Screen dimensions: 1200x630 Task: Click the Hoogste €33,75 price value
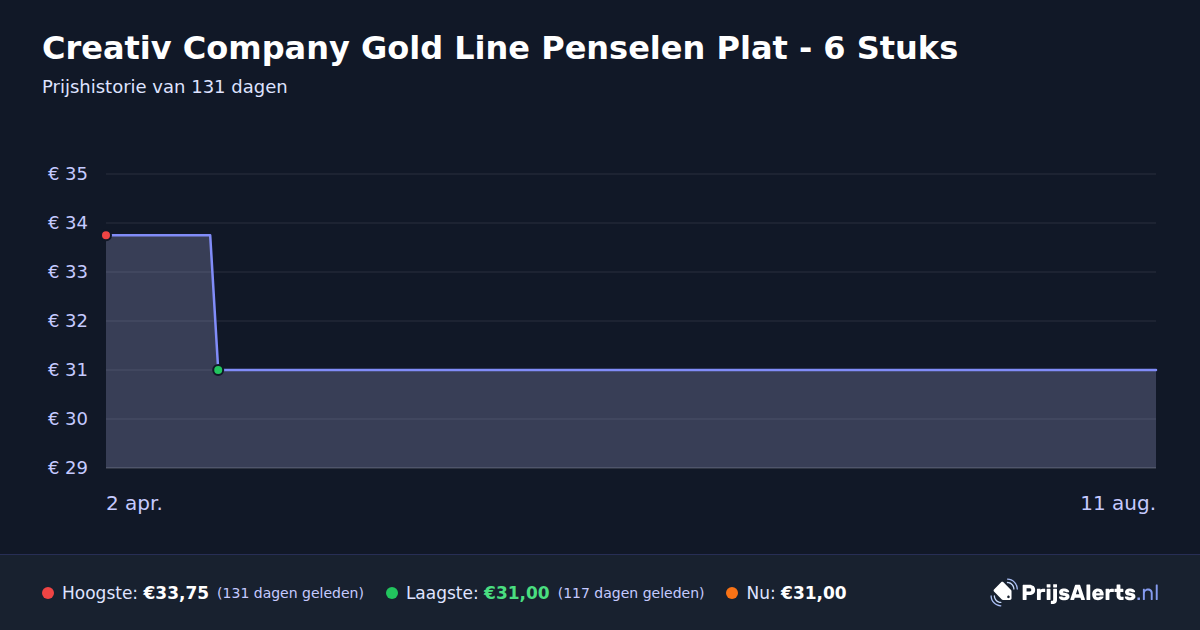point(176,593)
